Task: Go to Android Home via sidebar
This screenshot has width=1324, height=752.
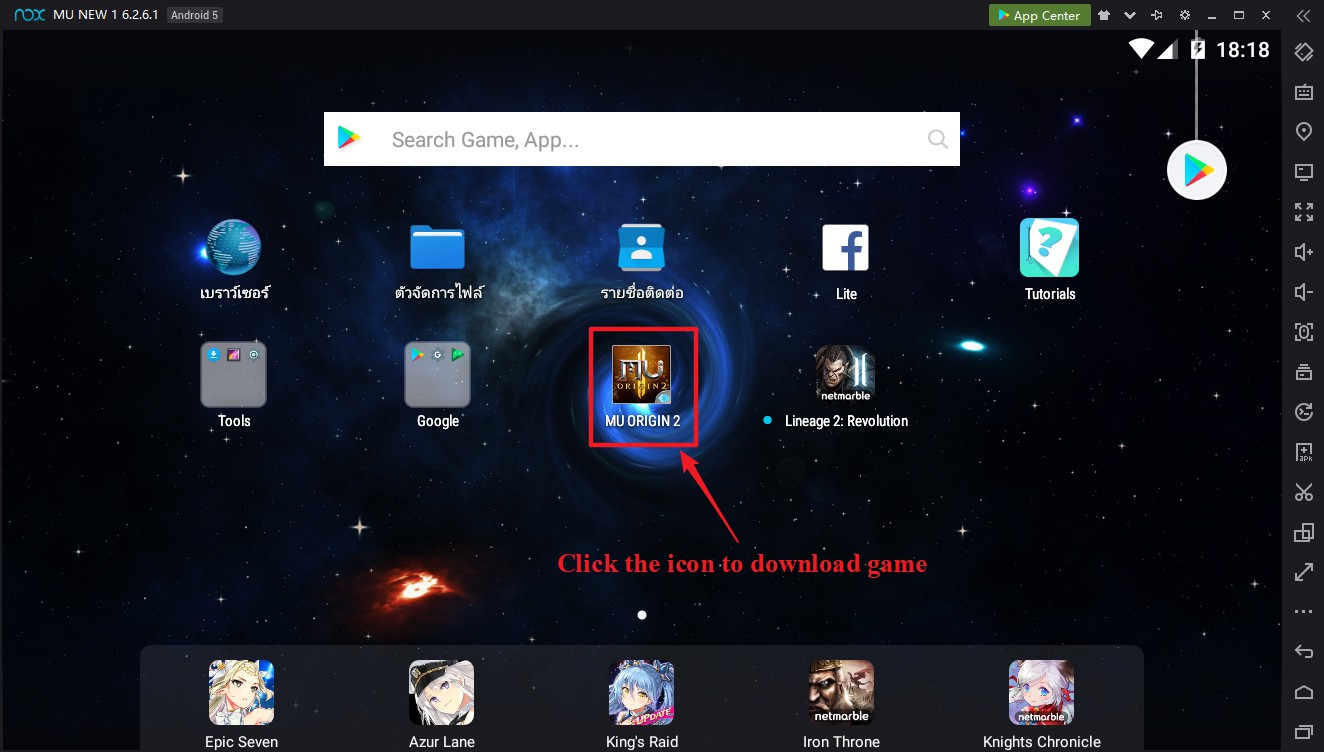Action: [1303, 692]
